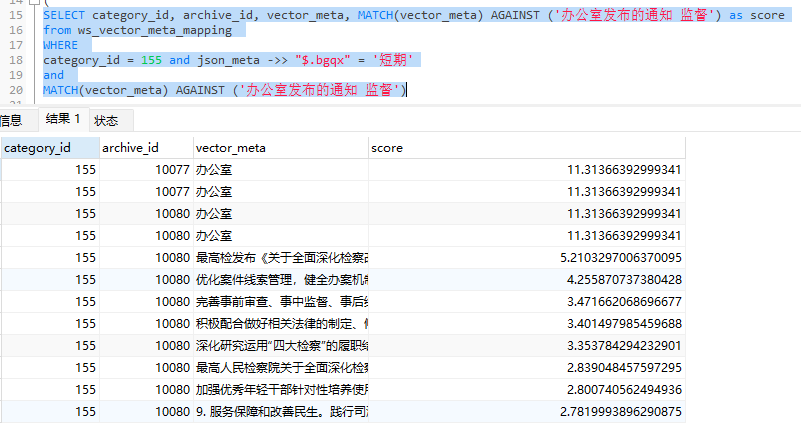801x423 pixels.
Task: Click line number 20 in the editor gutter
Action: tap(17, 90)
